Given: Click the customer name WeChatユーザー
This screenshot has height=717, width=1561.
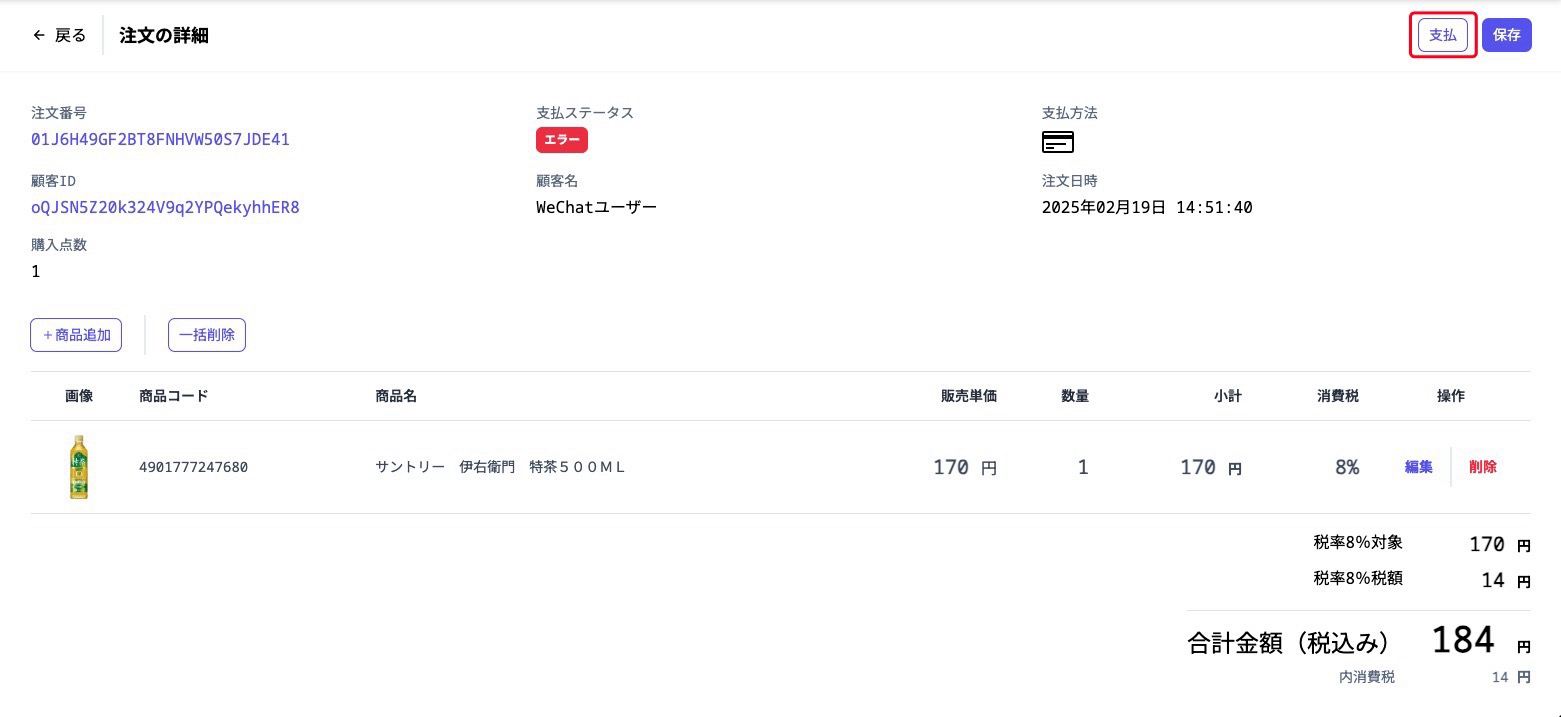Looking at the screenshot, I should point(596,207).
